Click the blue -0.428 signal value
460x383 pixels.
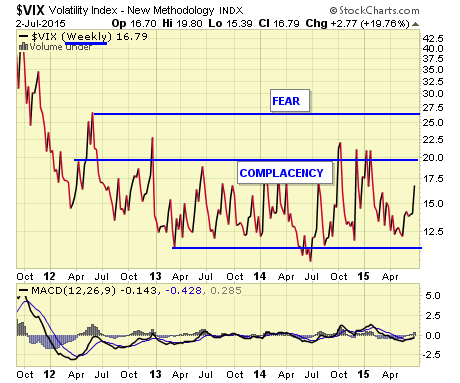(x=183, y=291)
